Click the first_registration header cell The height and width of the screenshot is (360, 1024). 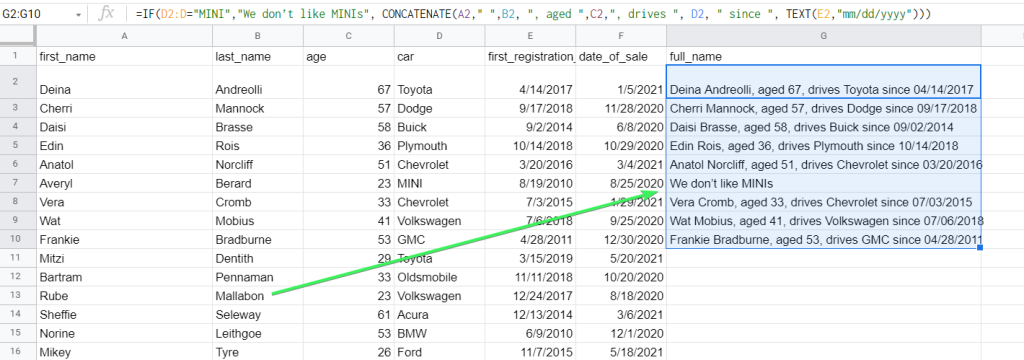coord(531,56)
